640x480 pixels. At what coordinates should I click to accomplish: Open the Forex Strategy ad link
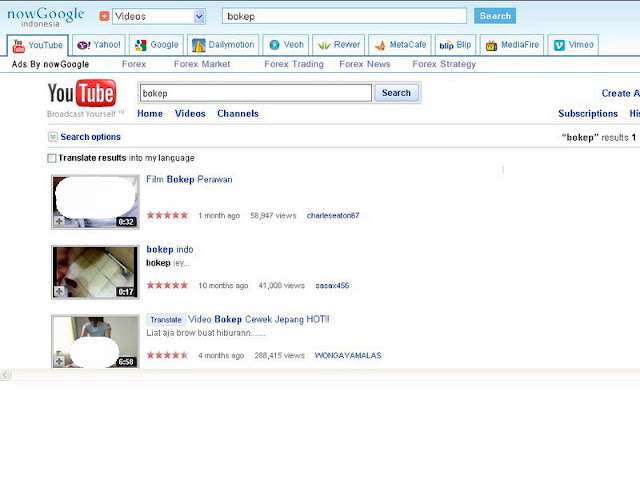click(x=444, y=64)
